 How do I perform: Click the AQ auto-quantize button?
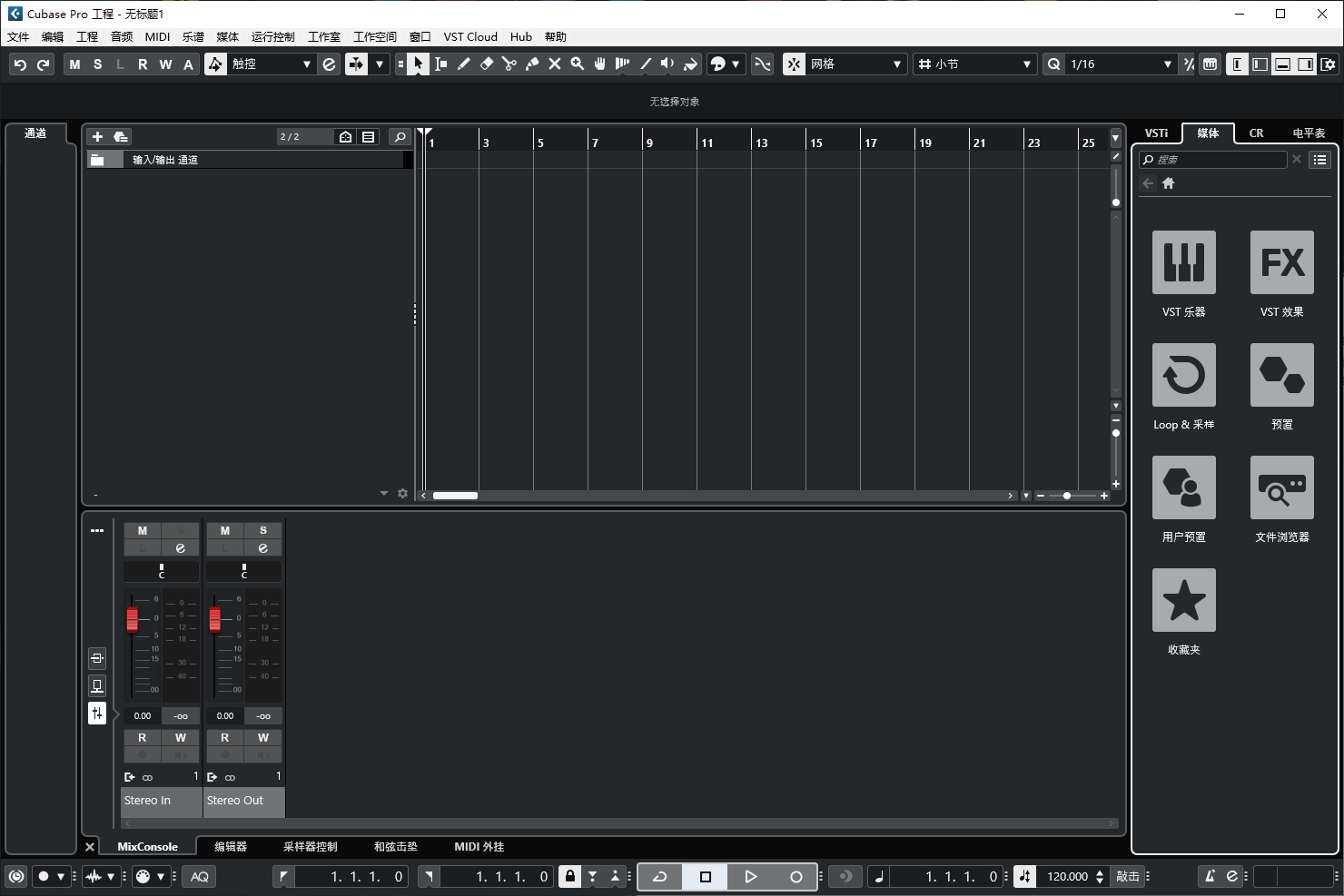pyautogui.click(x=200, y=876)
